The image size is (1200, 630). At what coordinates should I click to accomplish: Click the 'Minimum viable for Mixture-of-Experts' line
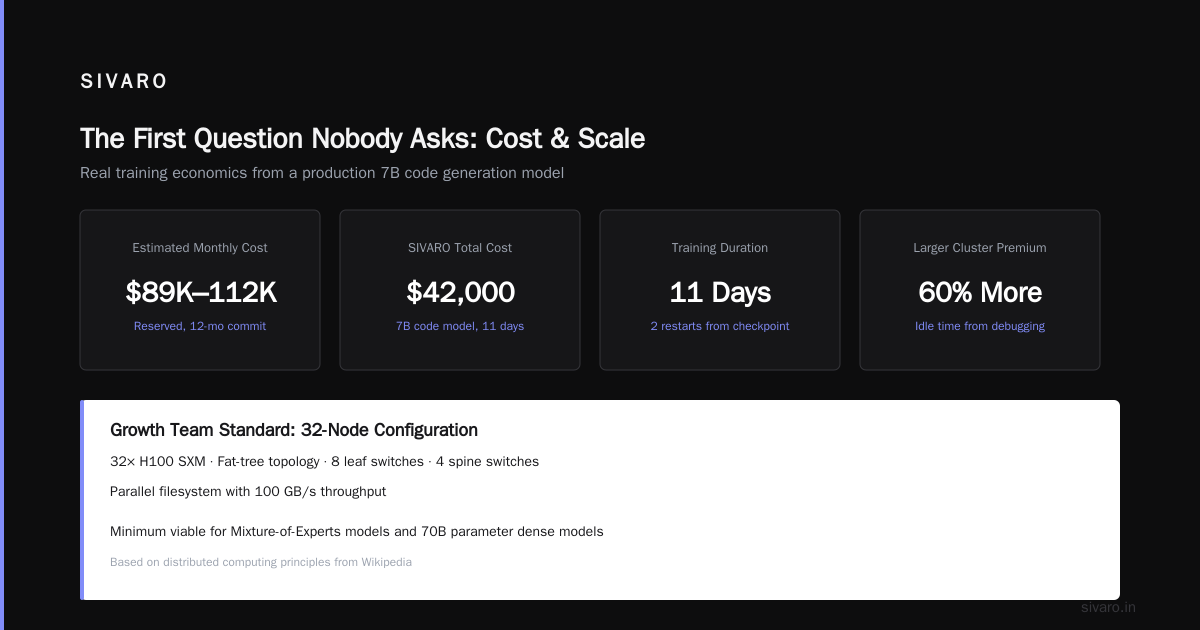point(357,532)
